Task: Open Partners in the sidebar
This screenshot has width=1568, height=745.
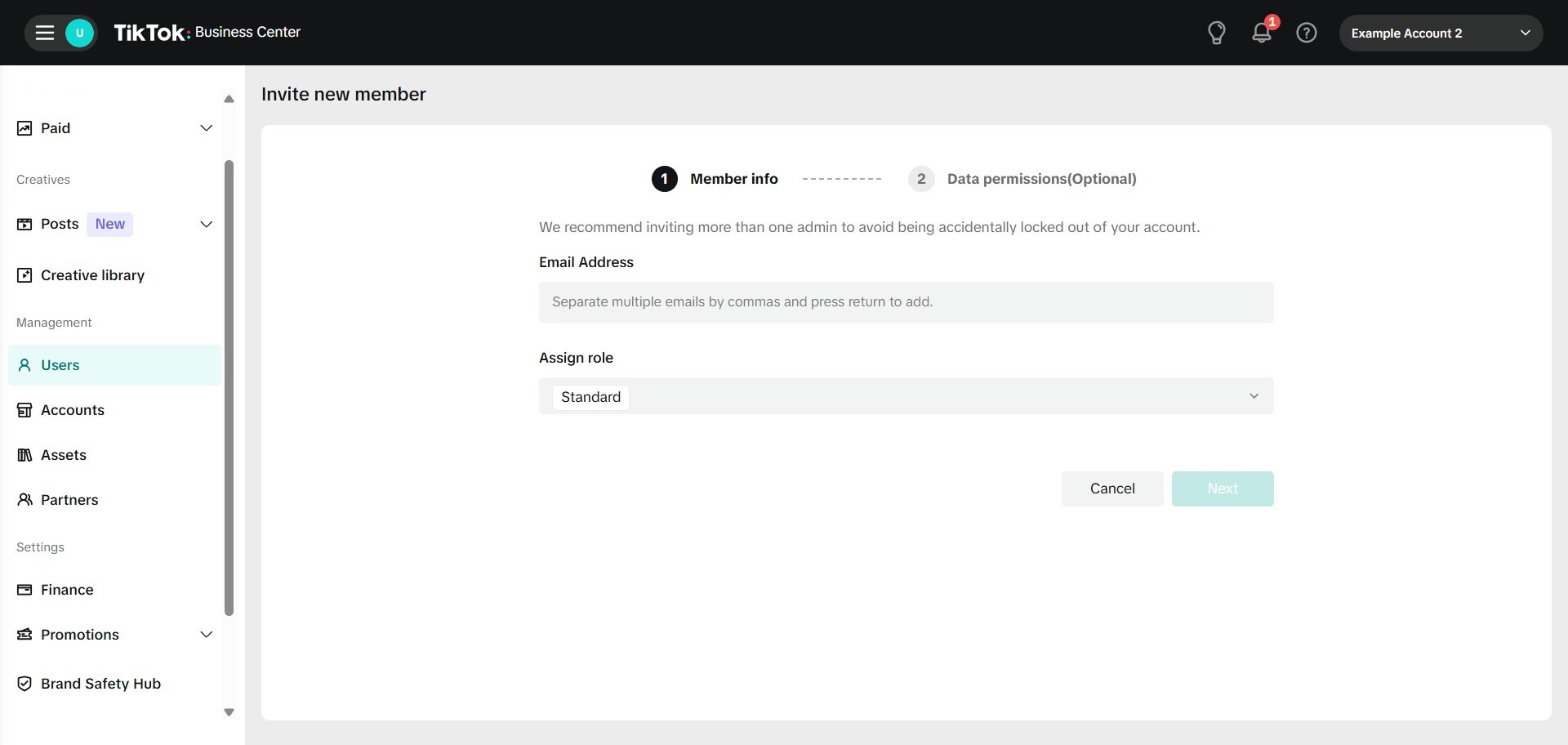Action: (x=69, y=500)
